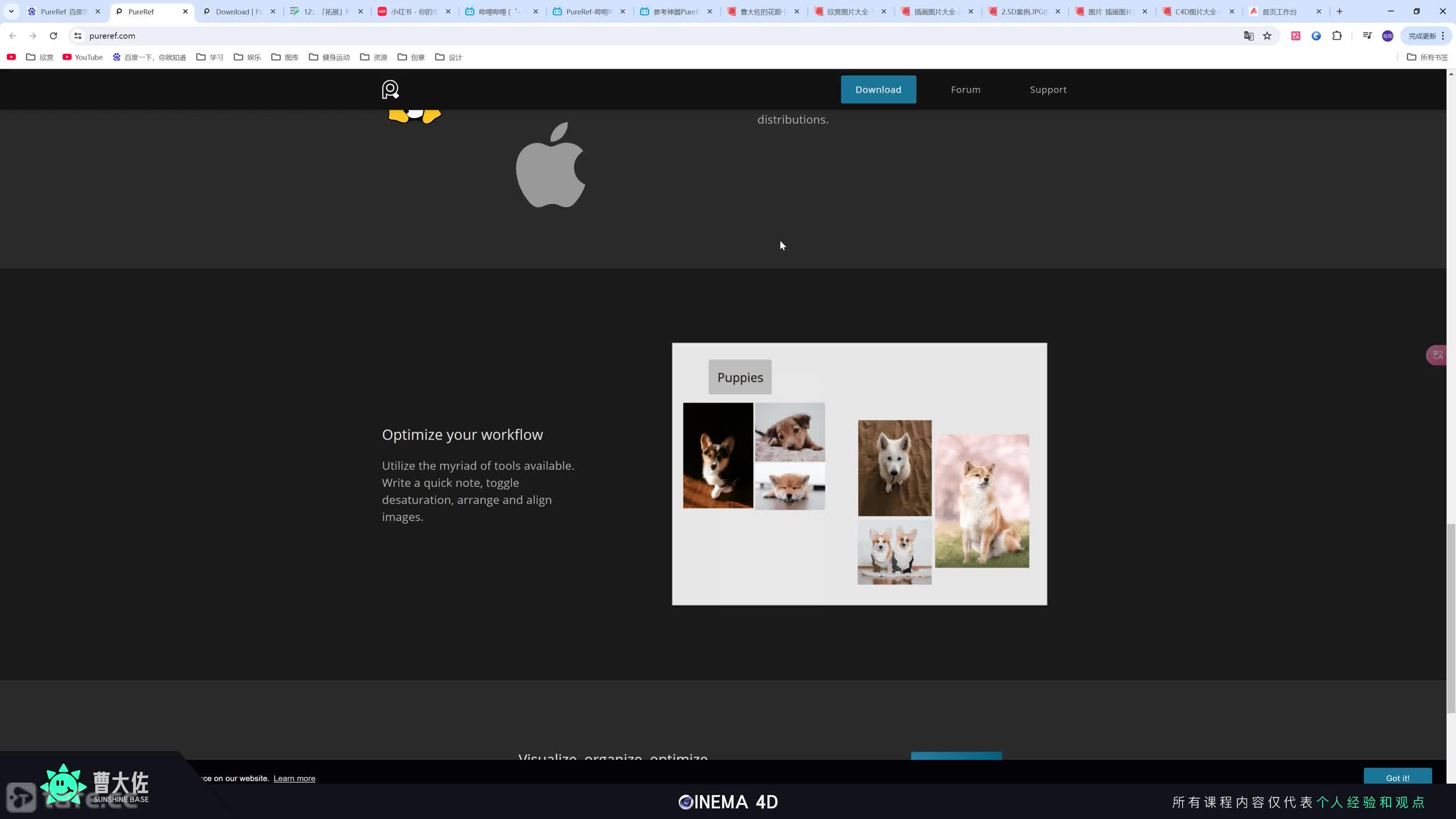Click the red translation extension icon
The image size is (1456, 819).
coord(1296,36)
